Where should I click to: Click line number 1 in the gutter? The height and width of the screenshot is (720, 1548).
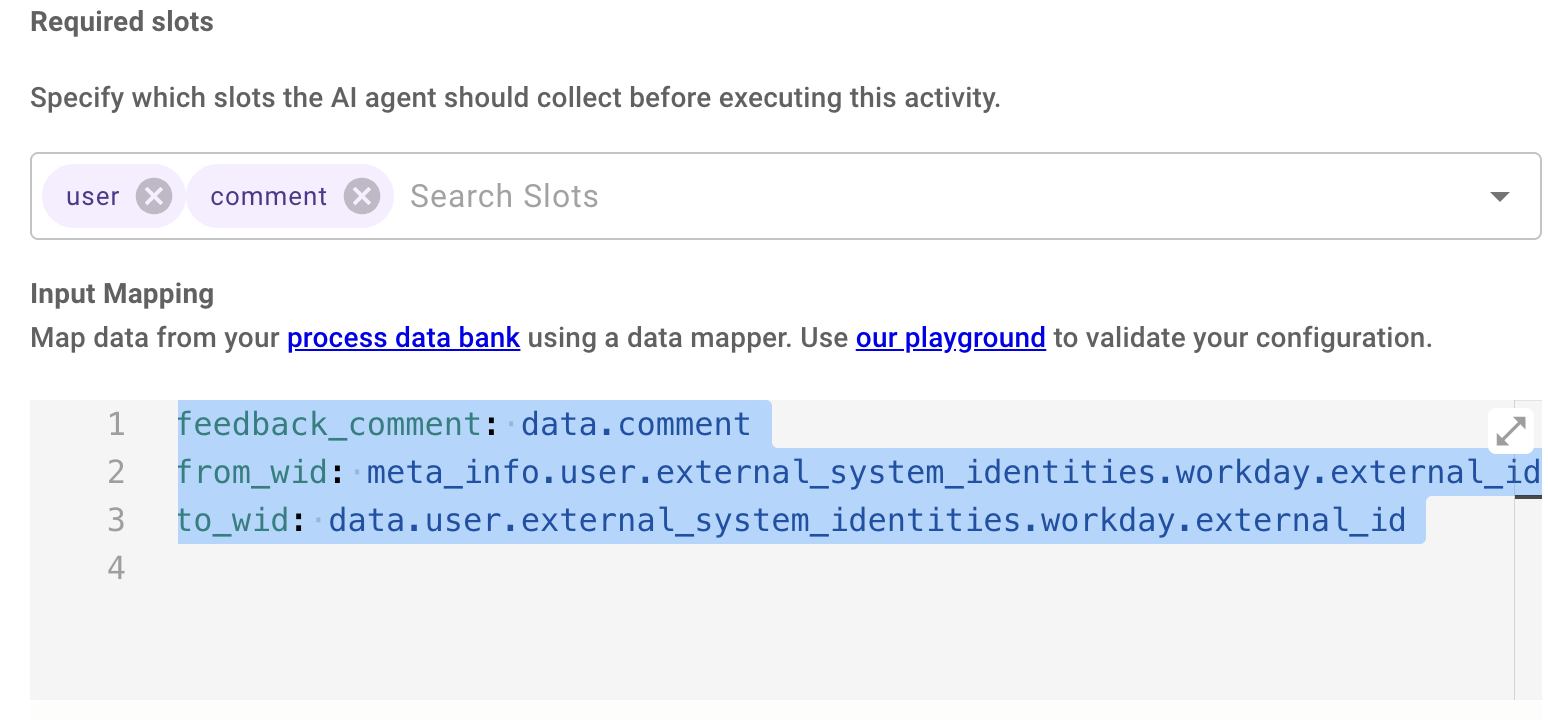click(x=116, y=424)
